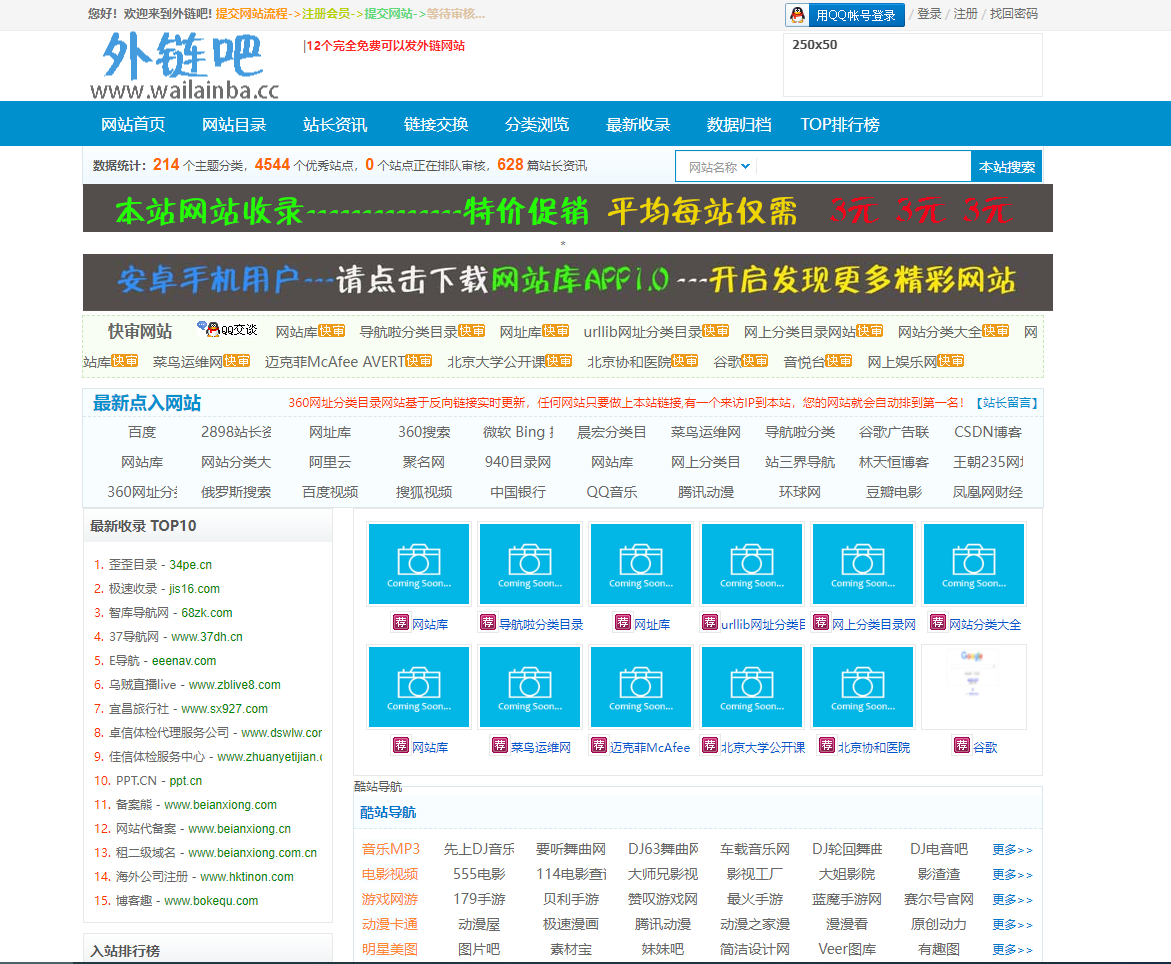Open 歪歪目录 - 34pe.cn entry
Viewport: 1171px width, 964px height.
(161, 565)
